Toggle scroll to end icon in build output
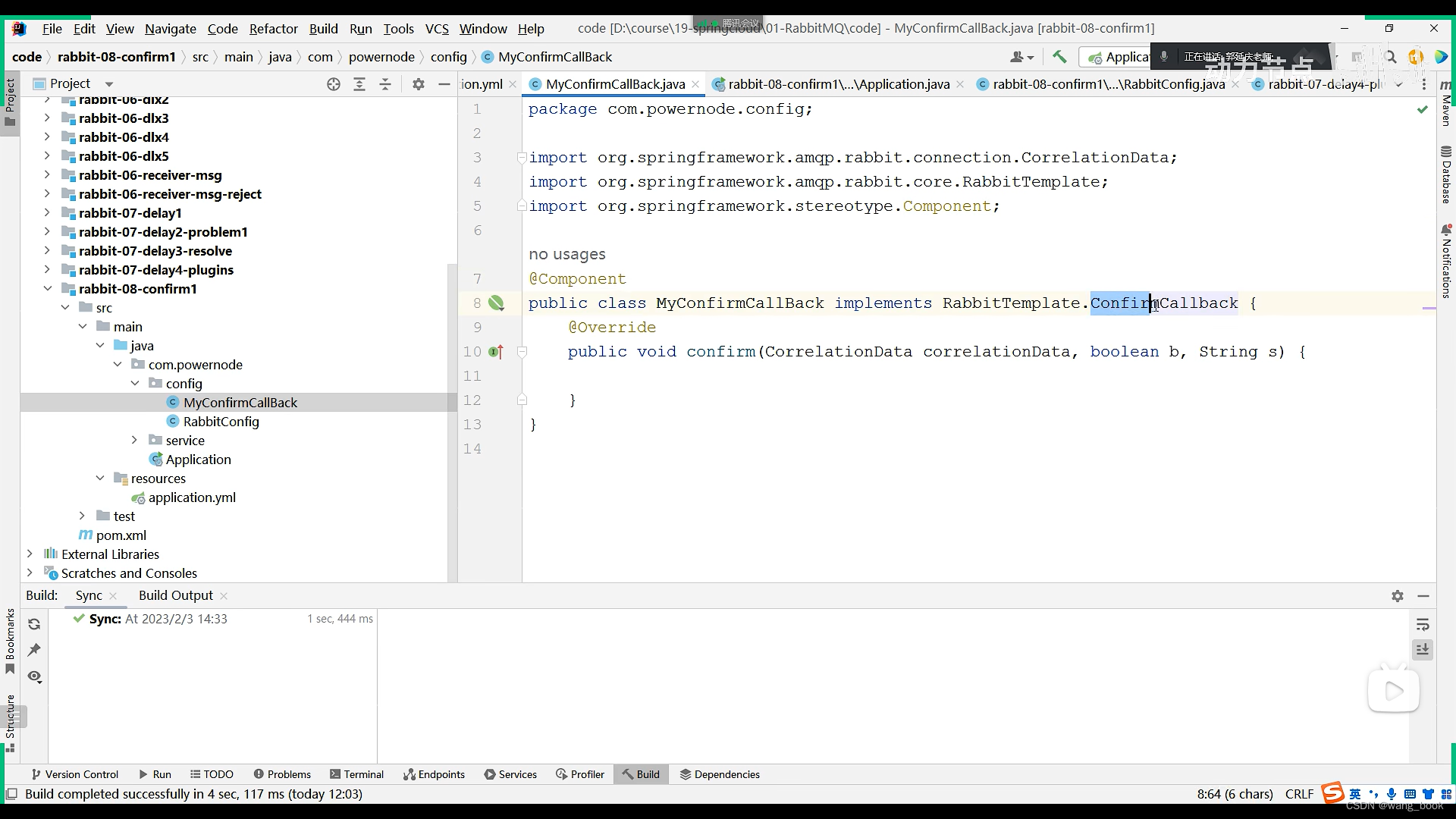Image resolution: width=1456 pixels, height=819 pixels. click(1423, 650)
